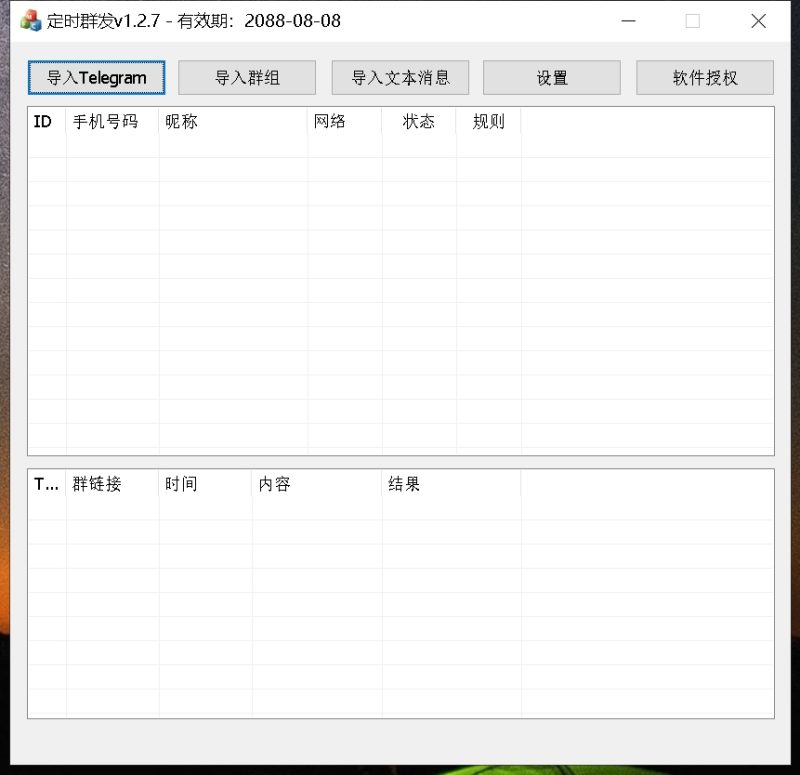Click the 昵称 column header
The height and width of the screenshot is (775, 800).
180,122
